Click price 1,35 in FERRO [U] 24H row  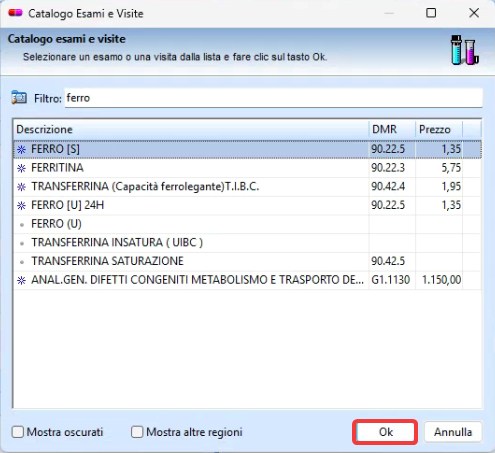tap(451, 205)
